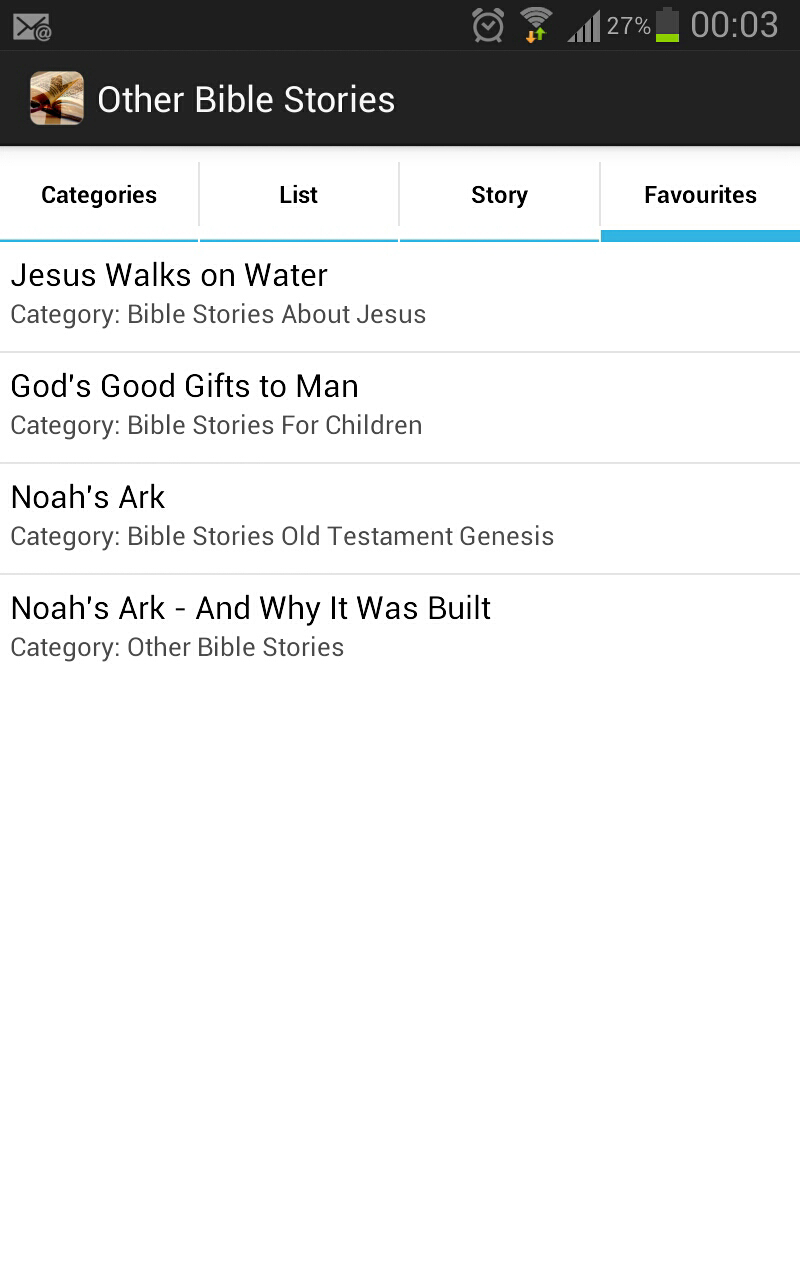The width and height of the screenshot is (800, 1280).
Task: Tap Category: Bible Stories Old Testament Genesis
Action: (x=282, y=537)
